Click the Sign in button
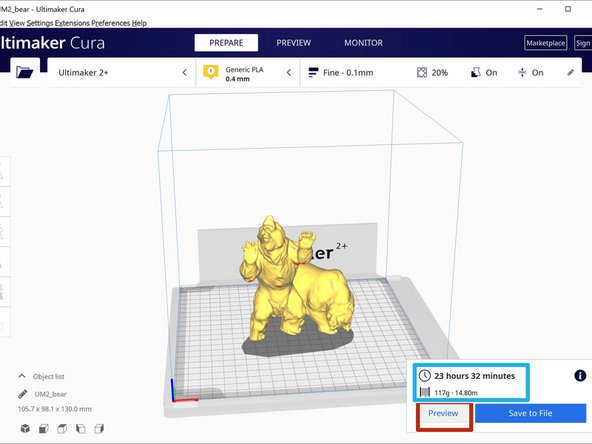This screenshot has height=444, width=592. (x=583, y=43)
